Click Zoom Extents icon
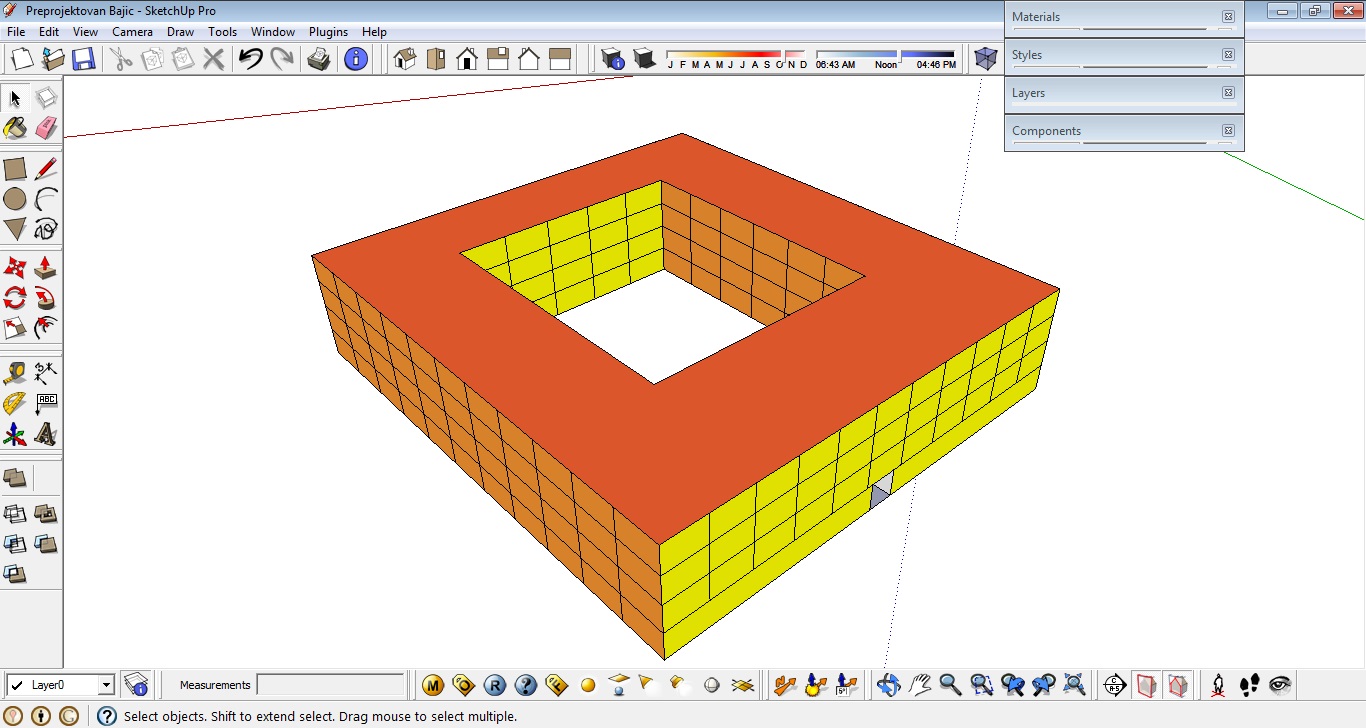Viewport: 1366px width, 728px height. click(1075, 685)
